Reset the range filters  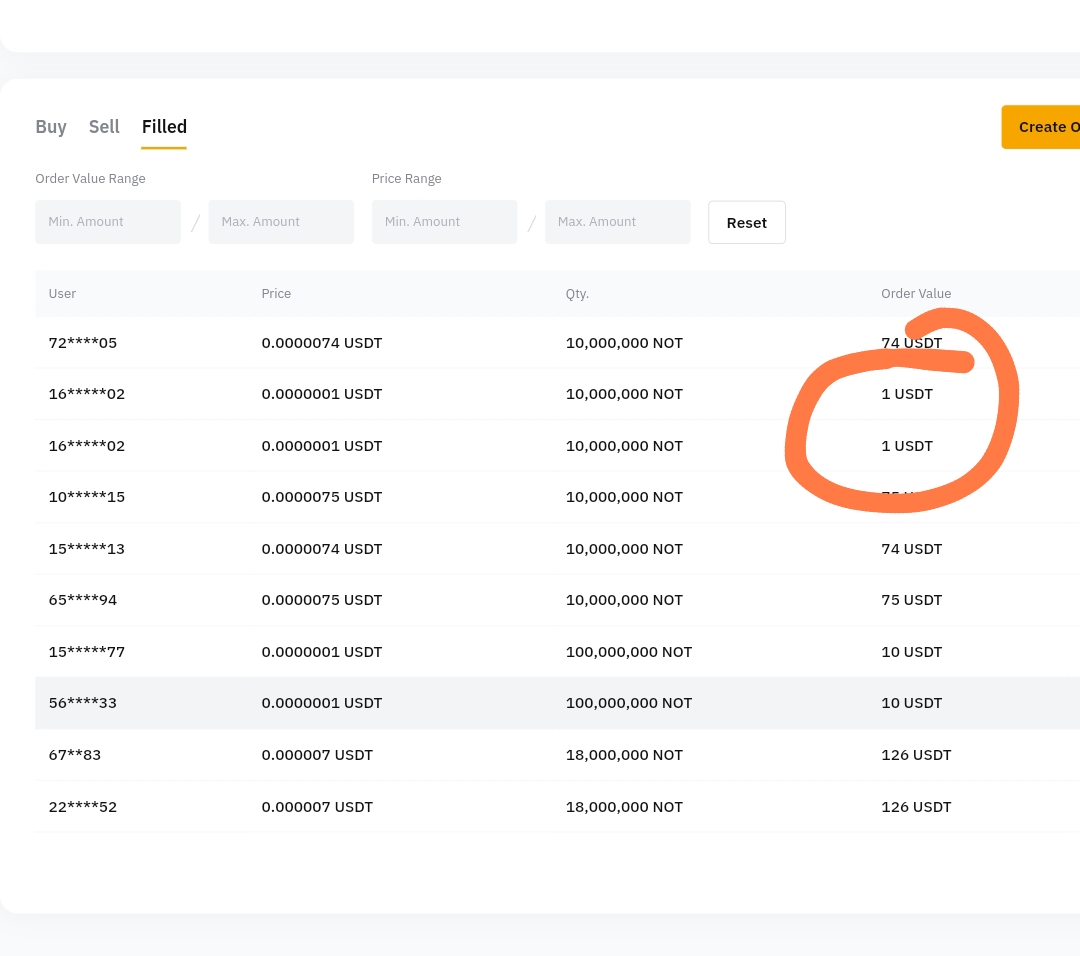[x=747, y=222]
